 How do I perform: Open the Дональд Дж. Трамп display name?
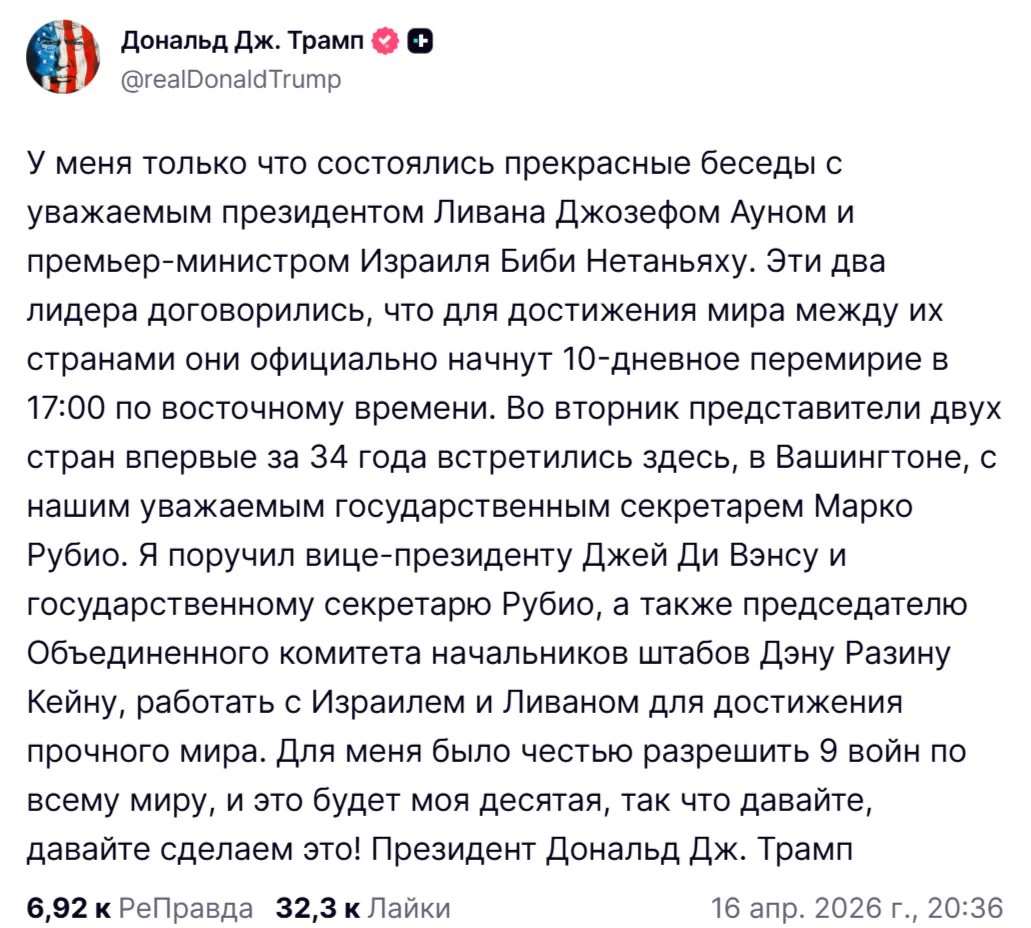pyautogui.click(x=243, y=41)
